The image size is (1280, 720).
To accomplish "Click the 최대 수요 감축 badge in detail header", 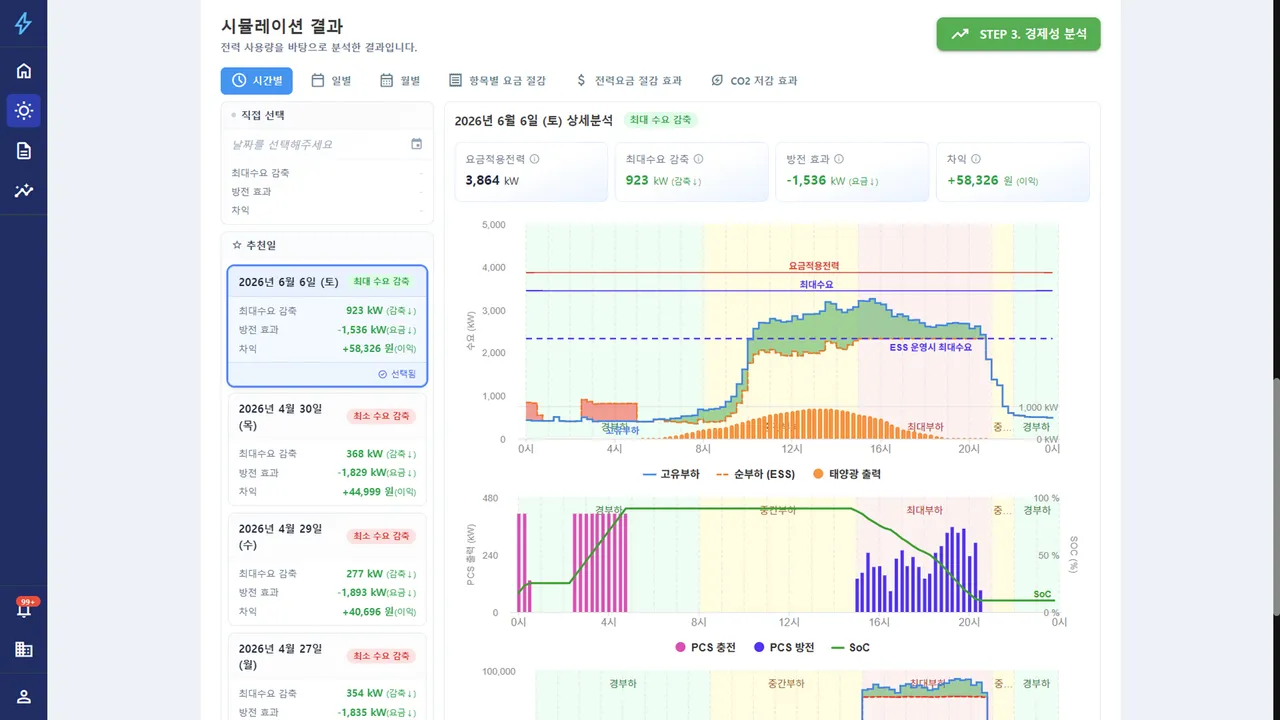I will click(660, 120).
